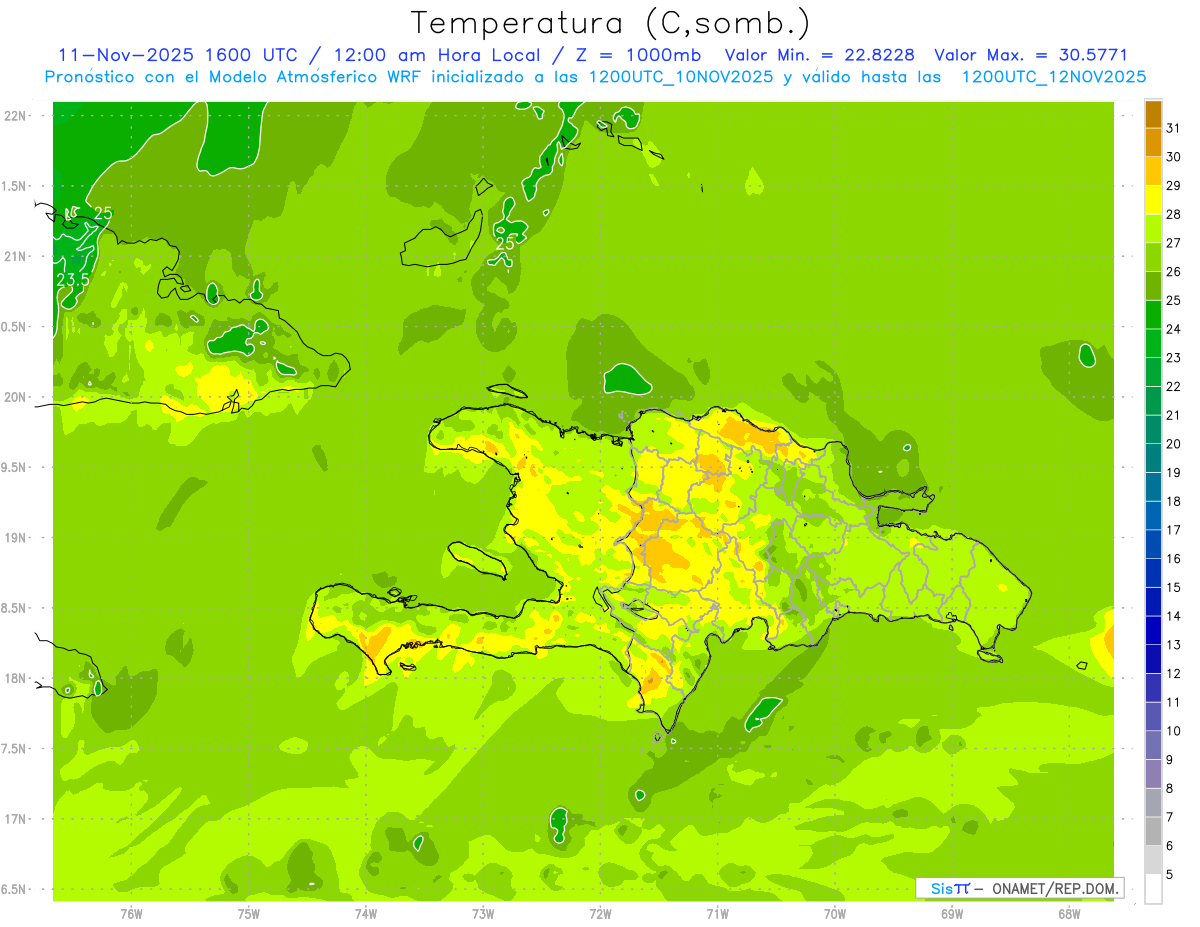Click the legend value label "31"
1200x927 pixels.
pos(1174,128)
